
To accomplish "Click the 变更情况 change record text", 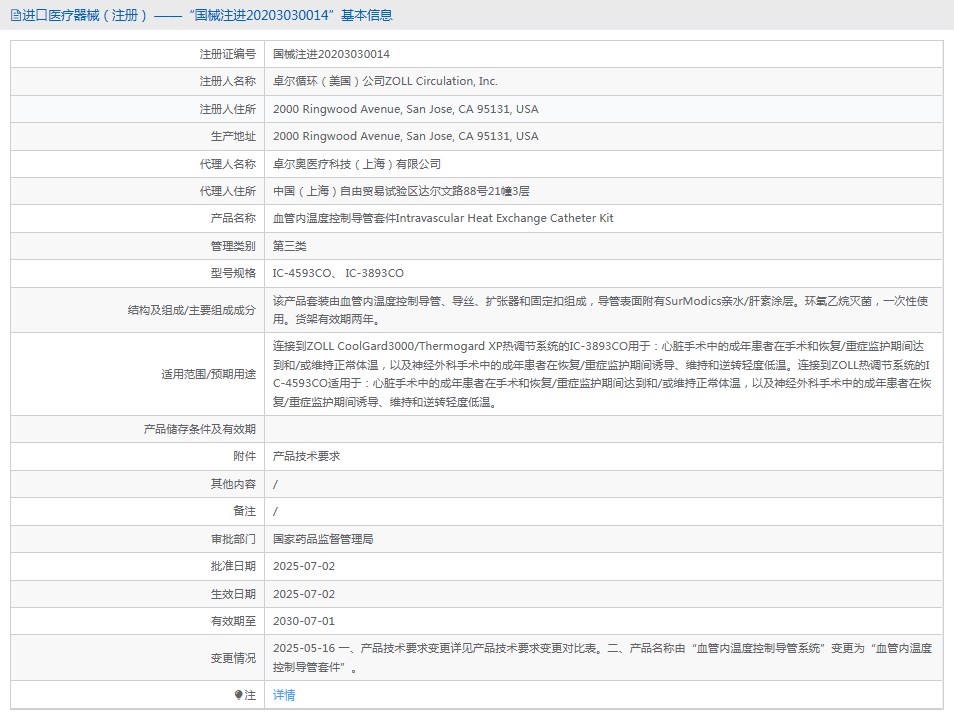I will tap(600, 658).
